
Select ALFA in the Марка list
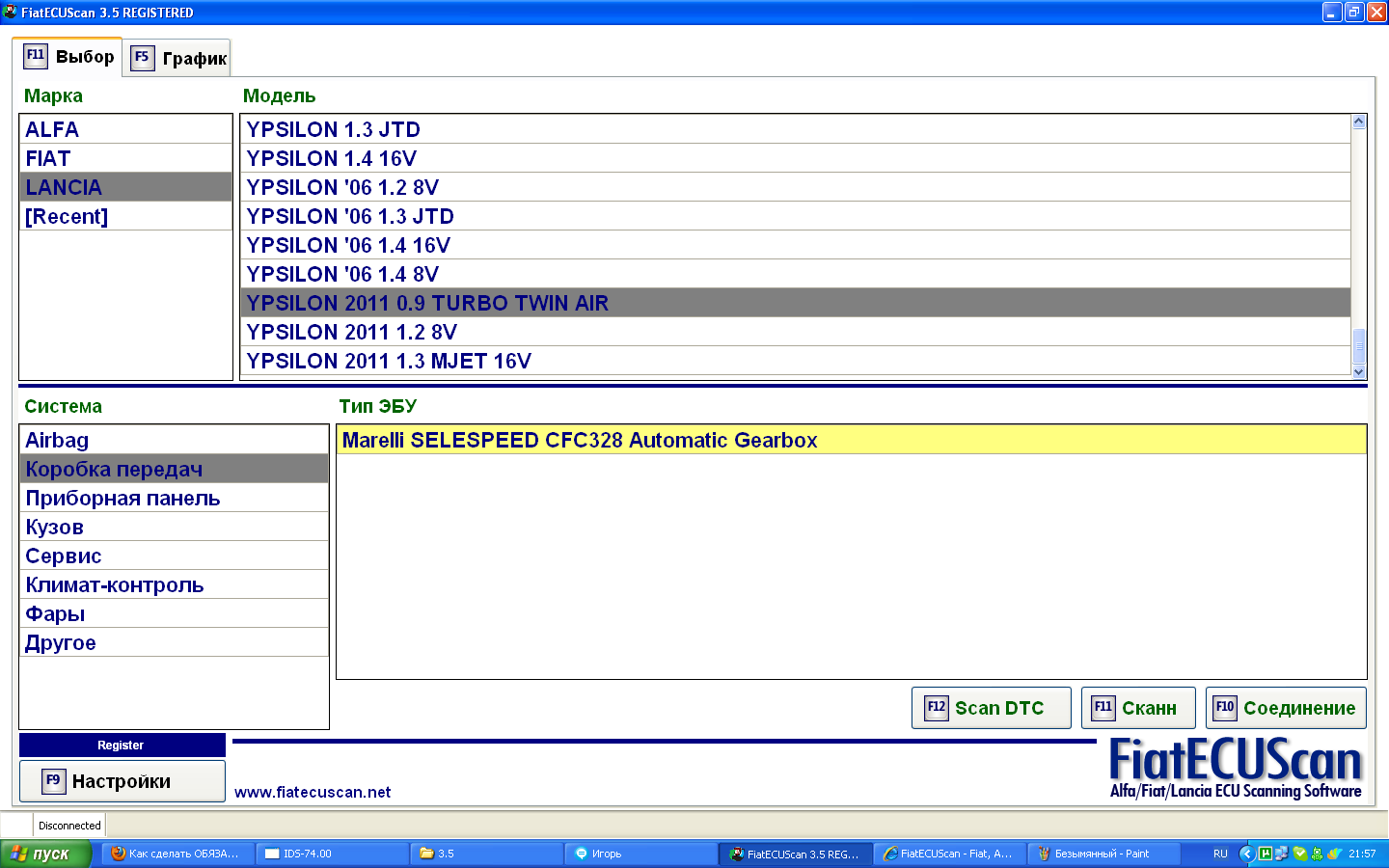tap(125, 129)
